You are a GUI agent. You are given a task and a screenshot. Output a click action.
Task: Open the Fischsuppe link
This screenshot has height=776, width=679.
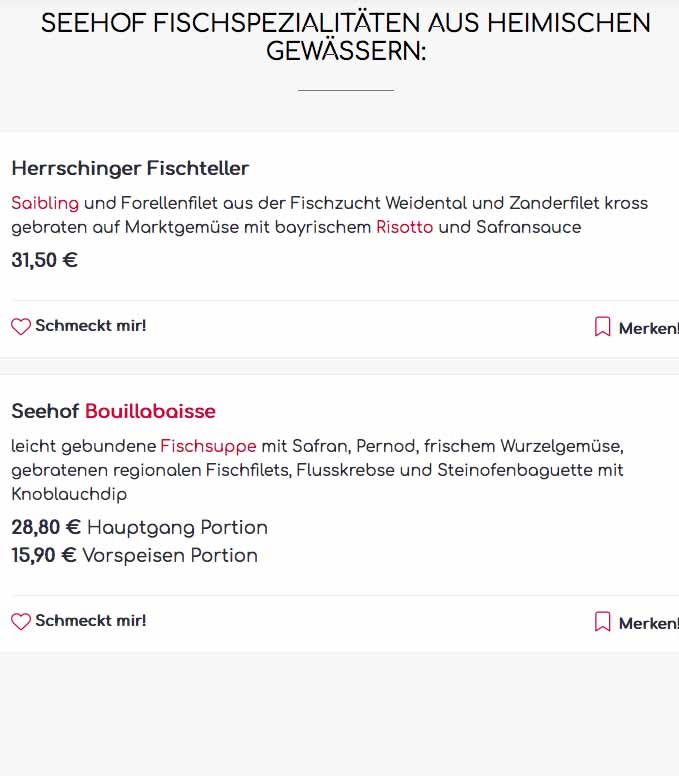208,445
